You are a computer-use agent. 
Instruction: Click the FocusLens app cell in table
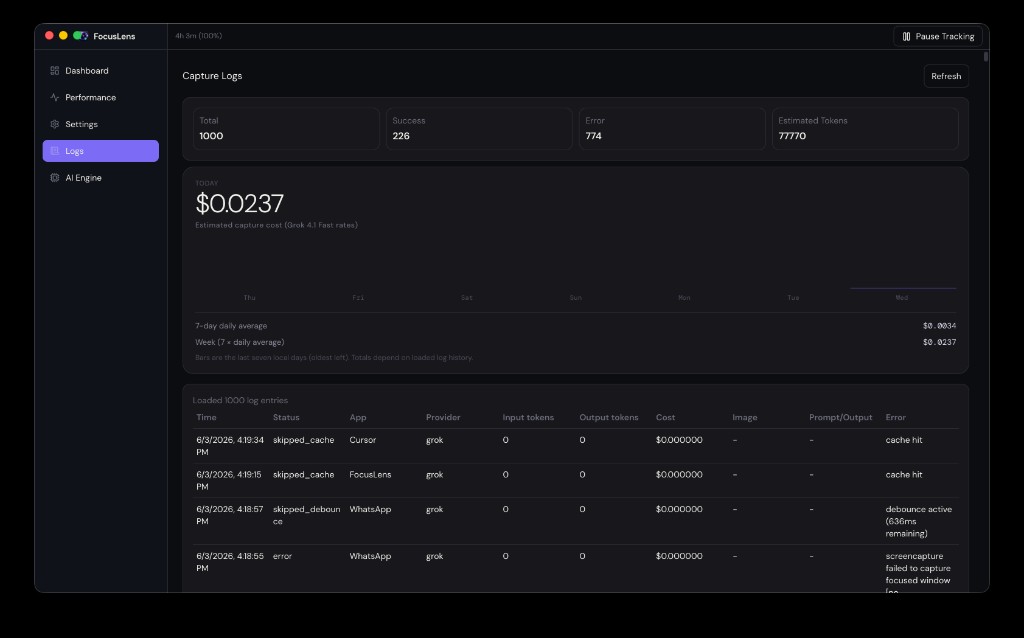pyautogui.click(x=370, y=475)
